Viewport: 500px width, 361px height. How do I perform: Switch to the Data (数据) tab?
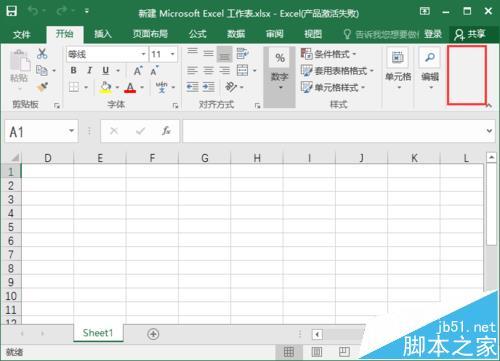(x=236, y=34)
